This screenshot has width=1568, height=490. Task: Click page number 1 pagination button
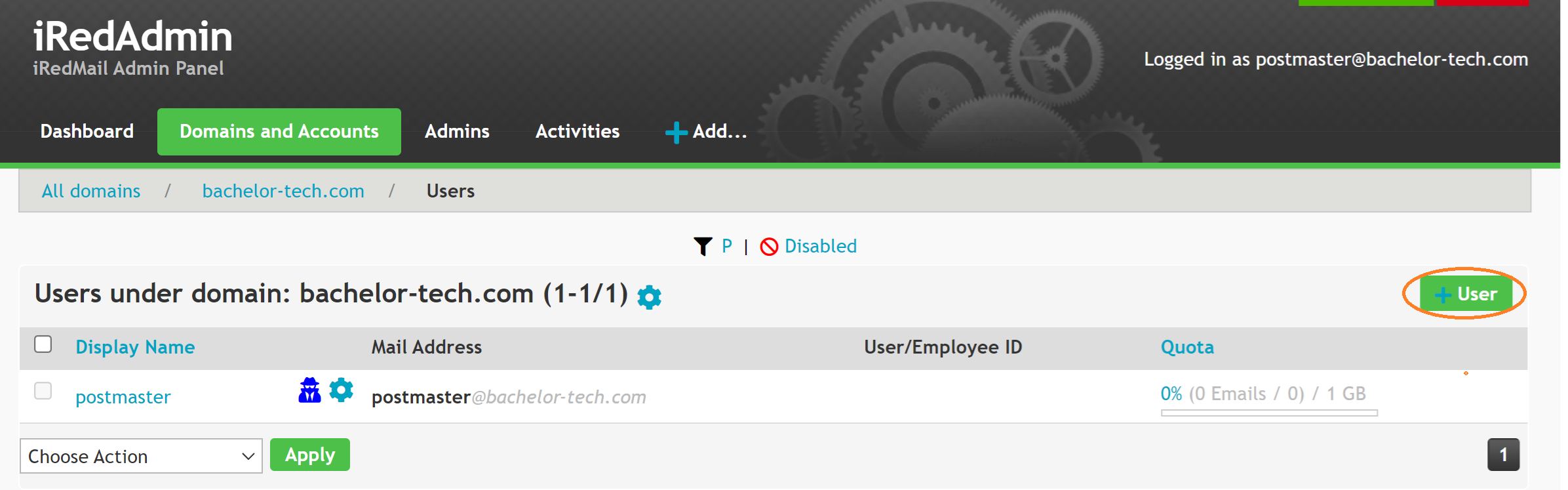pos(1503,455)
